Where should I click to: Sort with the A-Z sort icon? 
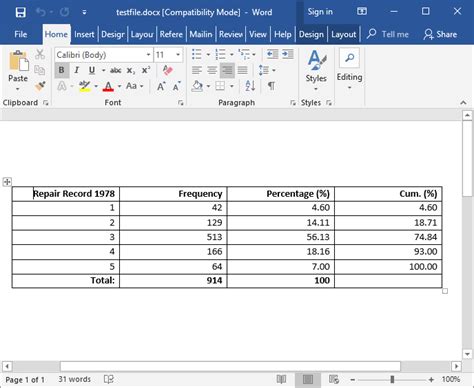click(250, 86)
